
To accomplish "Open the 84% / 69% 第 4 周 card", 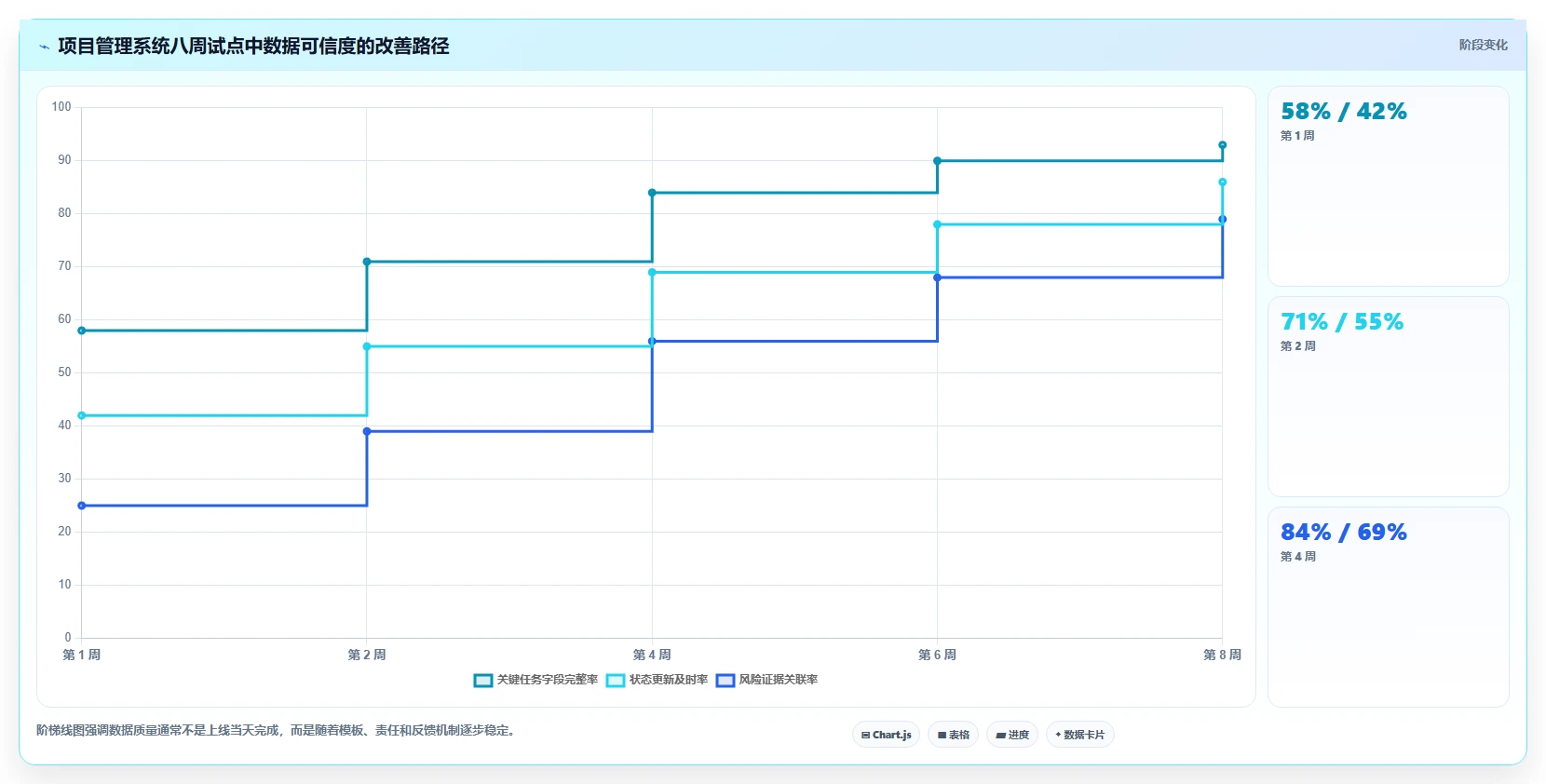I will pos(1389,607).
